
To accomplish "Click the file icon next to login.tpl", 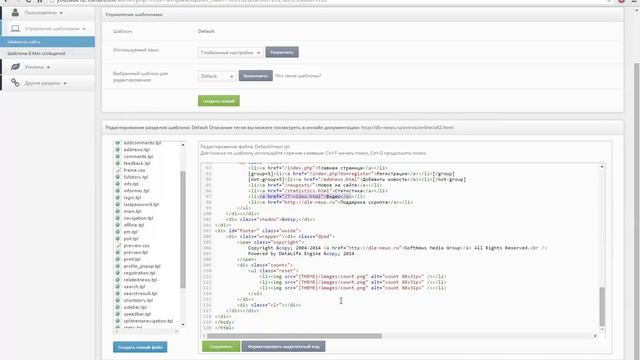I will coord(118,198).
